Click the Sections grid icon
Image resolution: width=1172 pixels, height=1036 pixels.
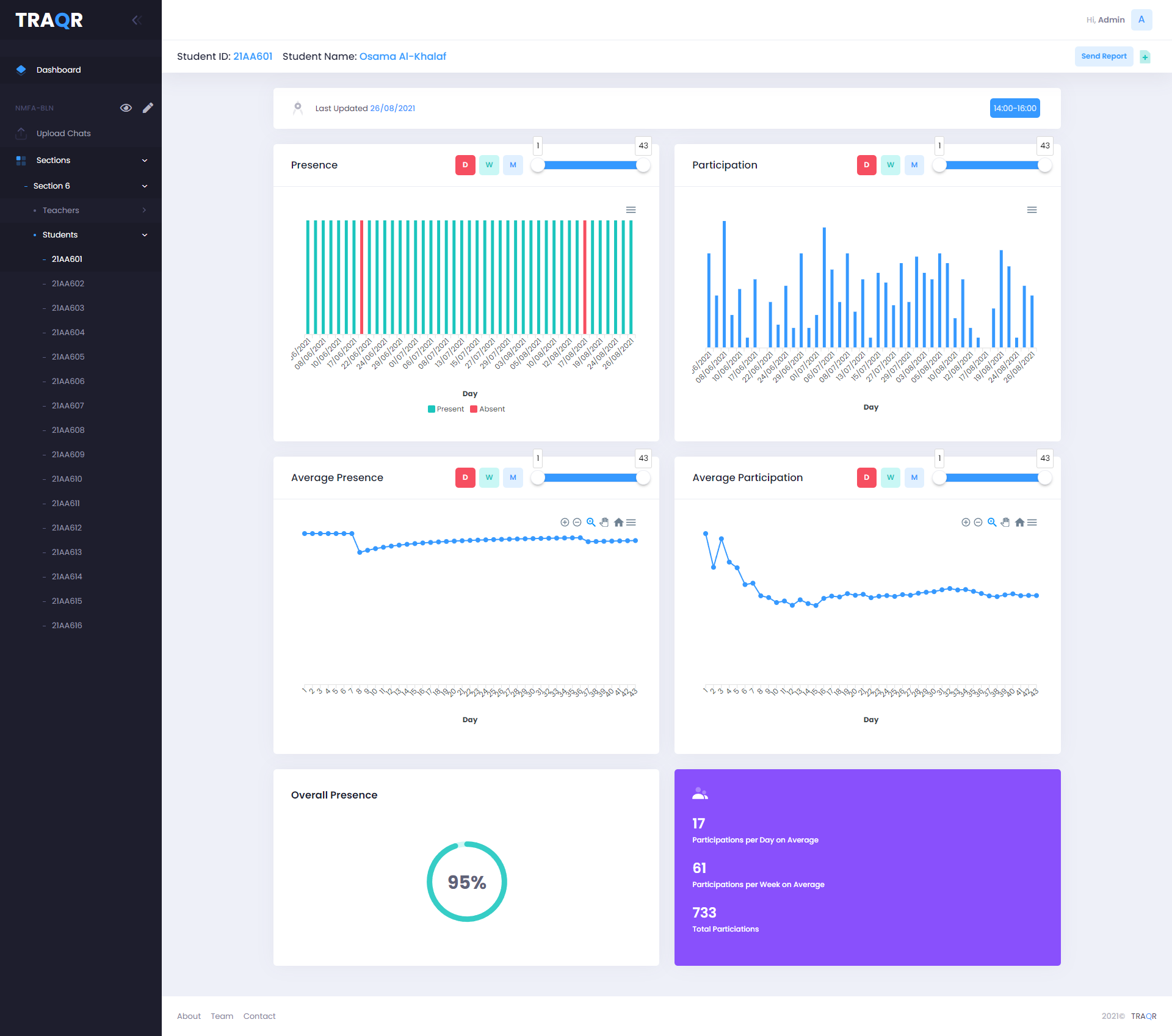tap(21, 161)
